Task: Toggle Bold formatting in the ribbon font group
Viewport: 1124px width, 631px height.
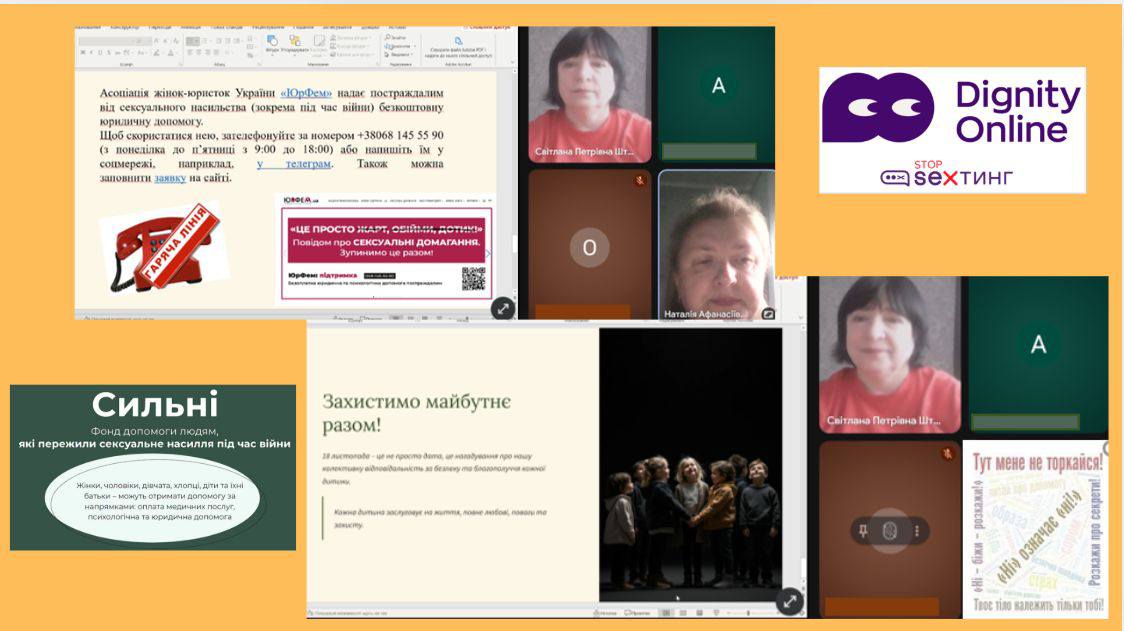Action: tap(82, 53)
